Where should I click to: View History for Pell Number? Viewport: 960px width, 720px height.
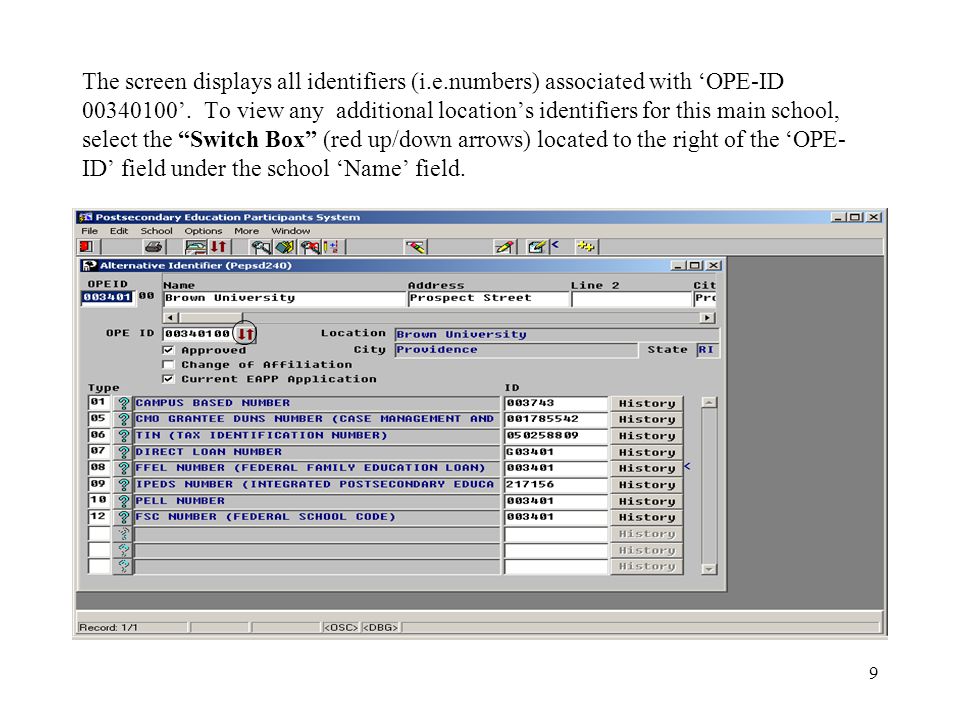[647, 501]
